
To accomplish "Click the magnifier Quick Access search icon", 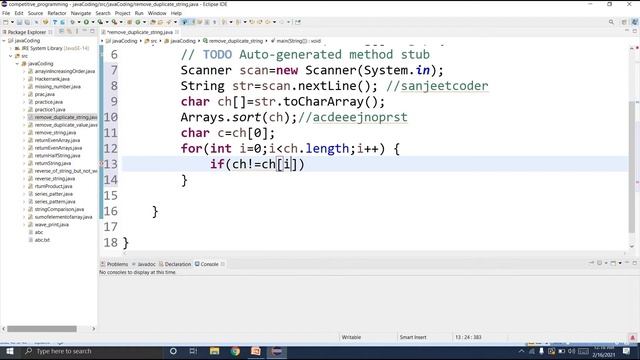I will (x=611, y=22).
